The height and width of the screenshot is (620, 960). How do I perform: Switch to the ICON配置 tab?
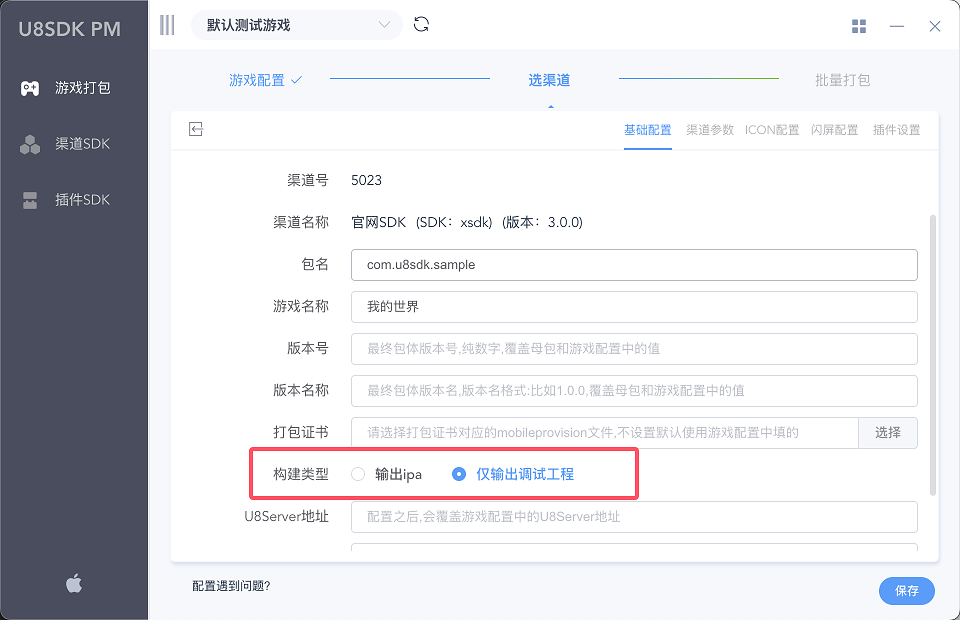pos(772,130)
